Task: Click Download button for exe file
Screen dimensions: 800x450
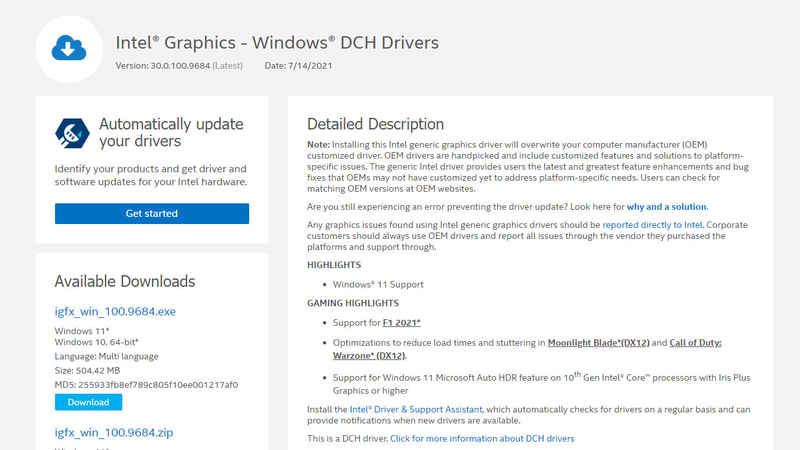Action: (88, 402)
